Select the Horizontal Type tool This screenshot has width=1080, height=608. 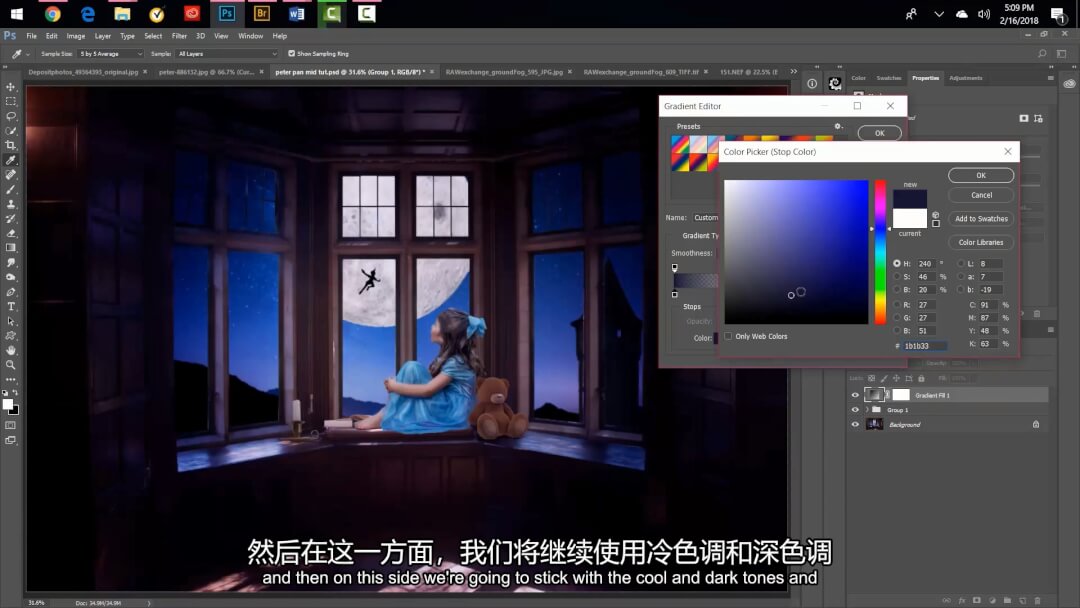pos(10,306)
